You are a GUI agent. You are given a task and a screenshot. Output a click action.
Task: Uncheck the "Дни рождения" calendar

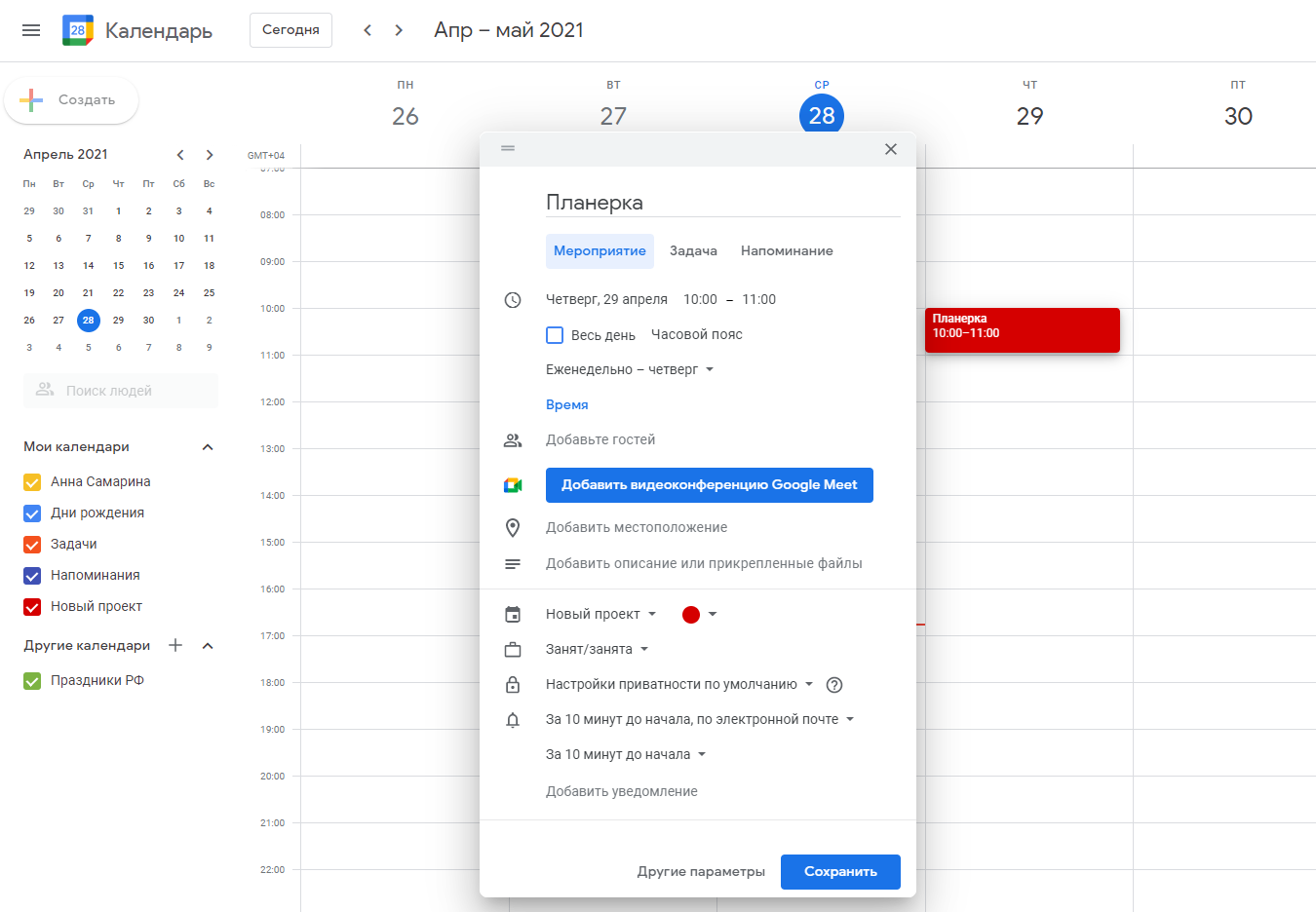[x=32, y=513]
